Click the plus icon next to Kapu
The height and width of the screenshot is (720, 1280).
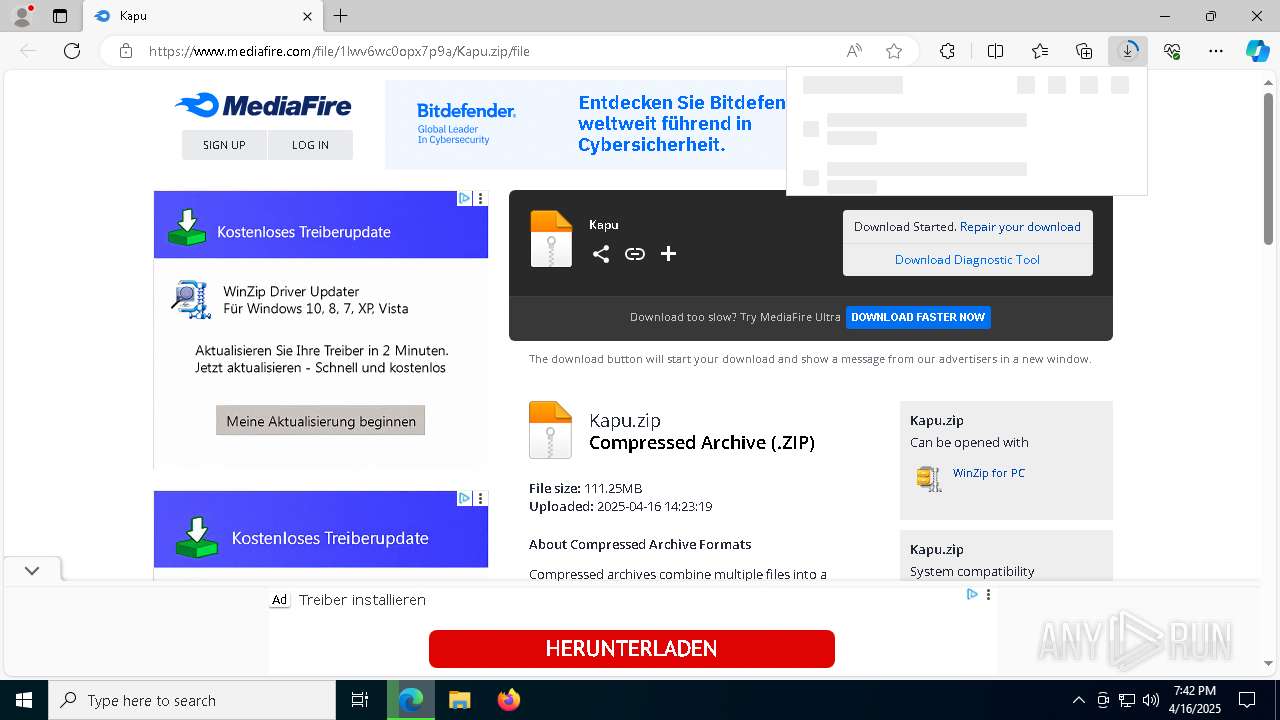click(x=669, y=254)
